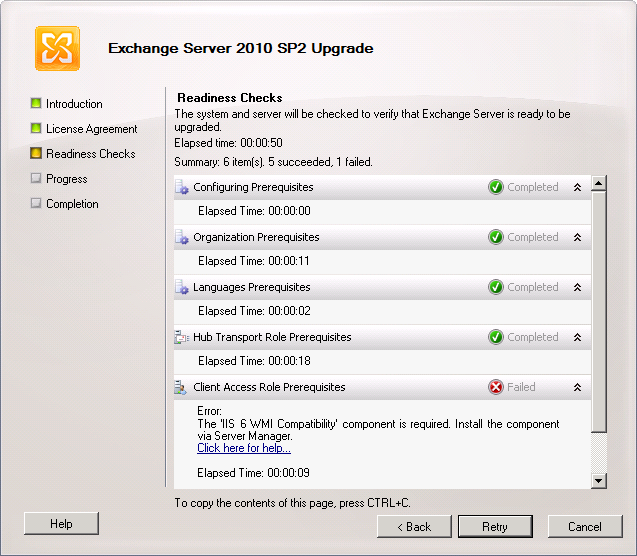Collapse the Languages Prerequisites section

(x=577, y=287)
